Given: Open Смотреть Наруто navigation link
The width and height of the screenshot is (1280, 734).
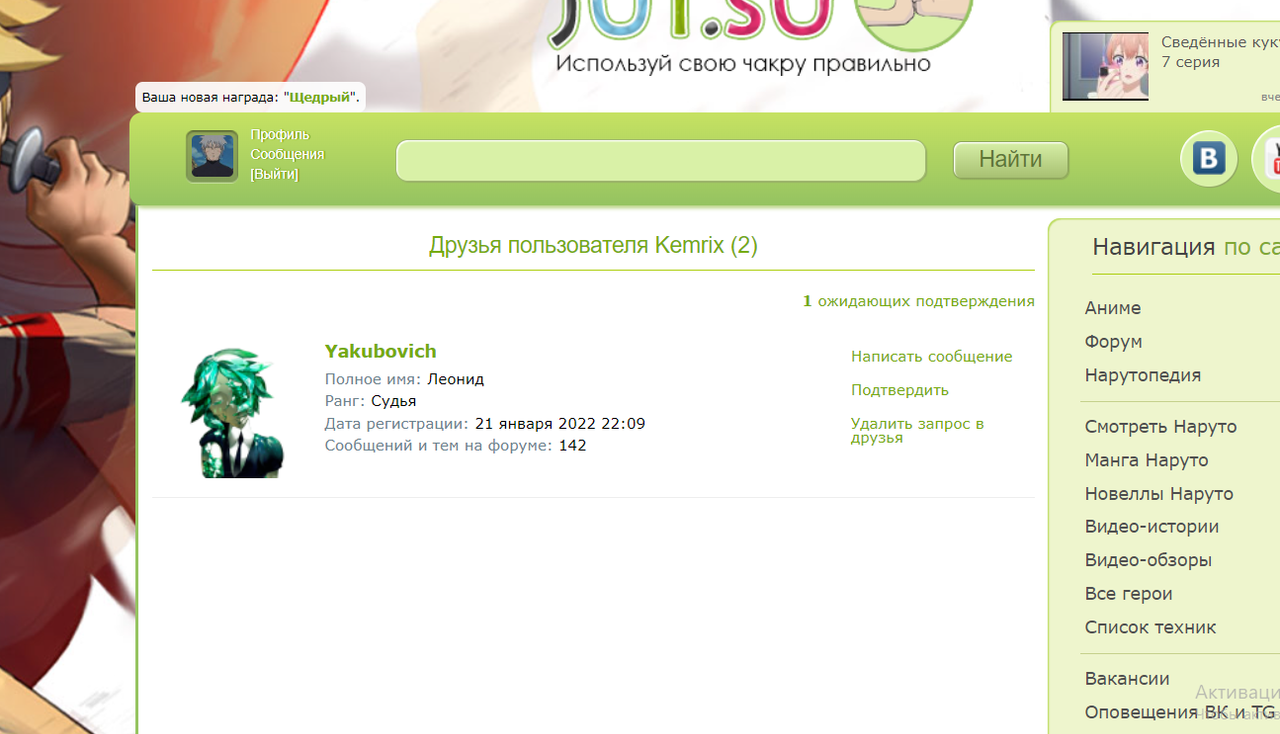Looking at the screenshot, I should coord(1161,427).
